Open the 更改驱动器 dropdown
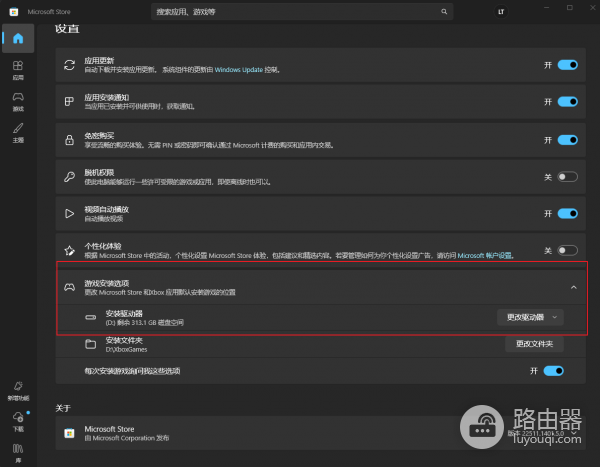This screenshot has height=467, width=600. (530, 317)
